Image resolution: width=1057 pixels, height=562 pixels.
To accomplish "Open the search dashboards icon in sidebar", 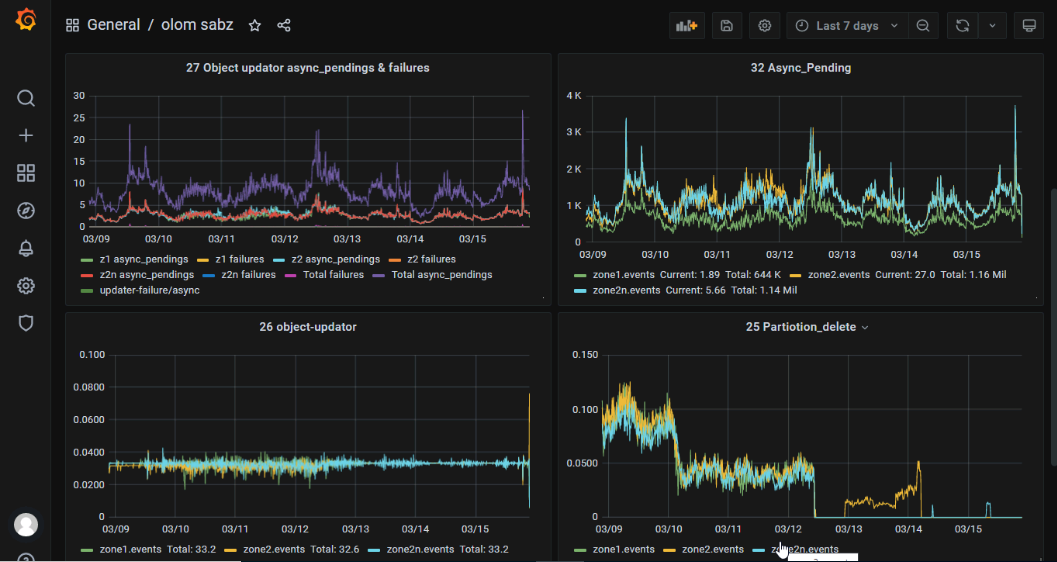I will 26,98.
